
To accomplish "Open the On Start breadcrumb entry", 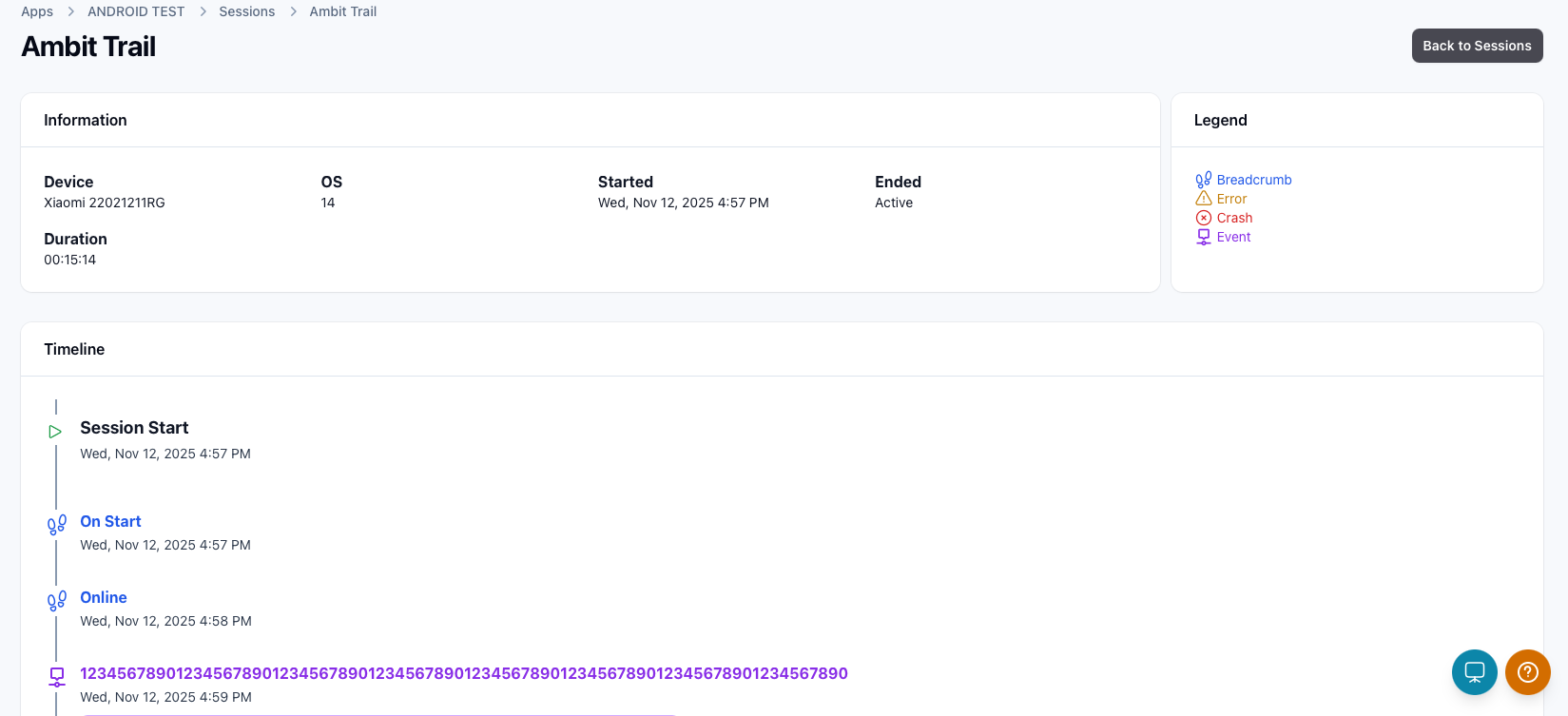I will point(110,521).
